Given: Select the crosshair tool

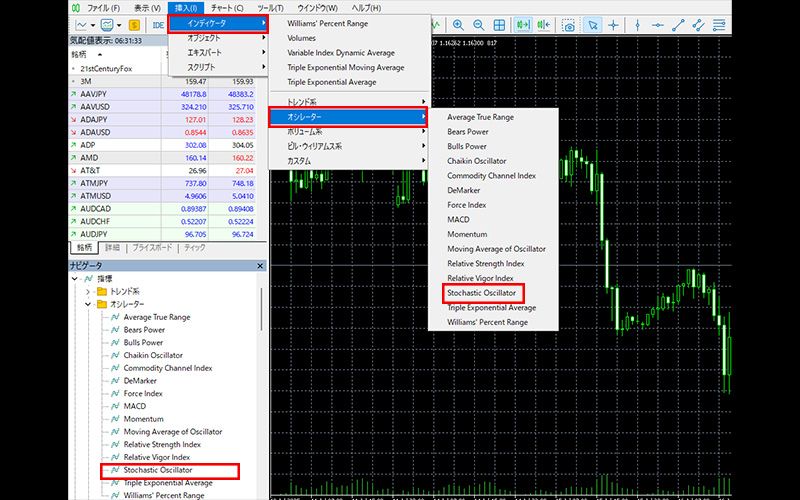Looking at the screenshot, I should coord(613,25).
